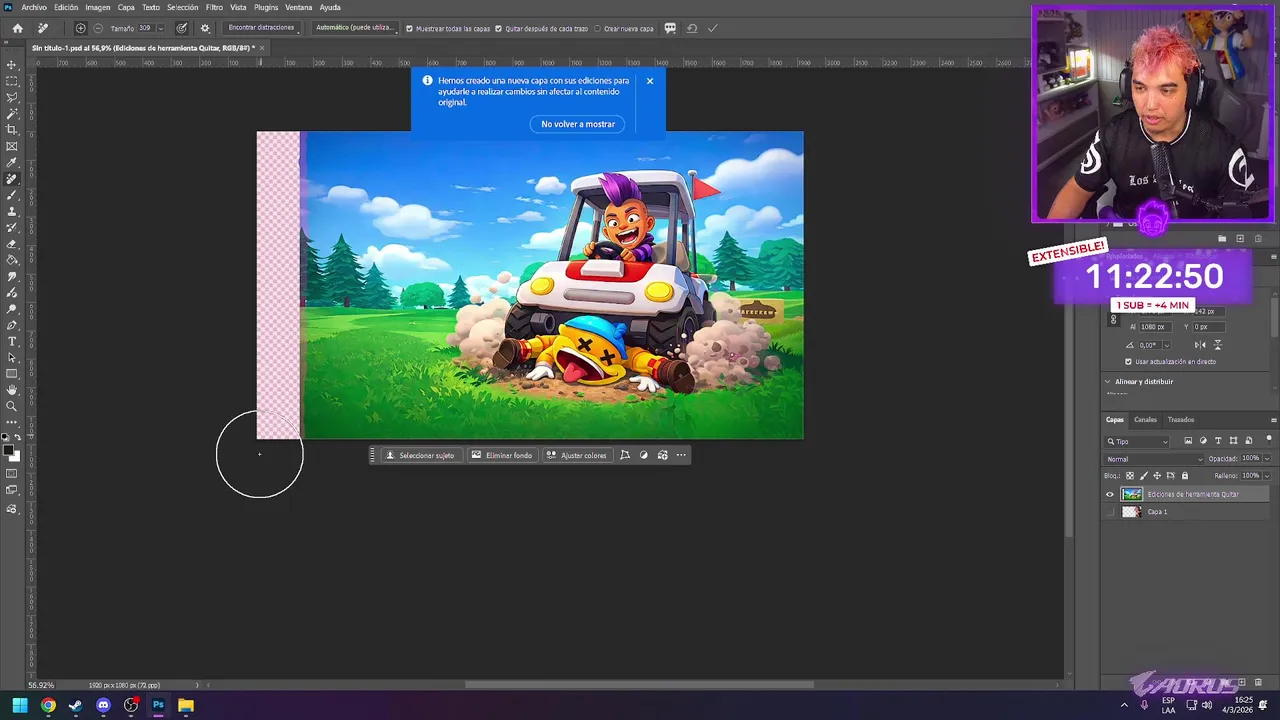Open contextual bar more options menu
1280x720 pixels.
tap(681, 455)
